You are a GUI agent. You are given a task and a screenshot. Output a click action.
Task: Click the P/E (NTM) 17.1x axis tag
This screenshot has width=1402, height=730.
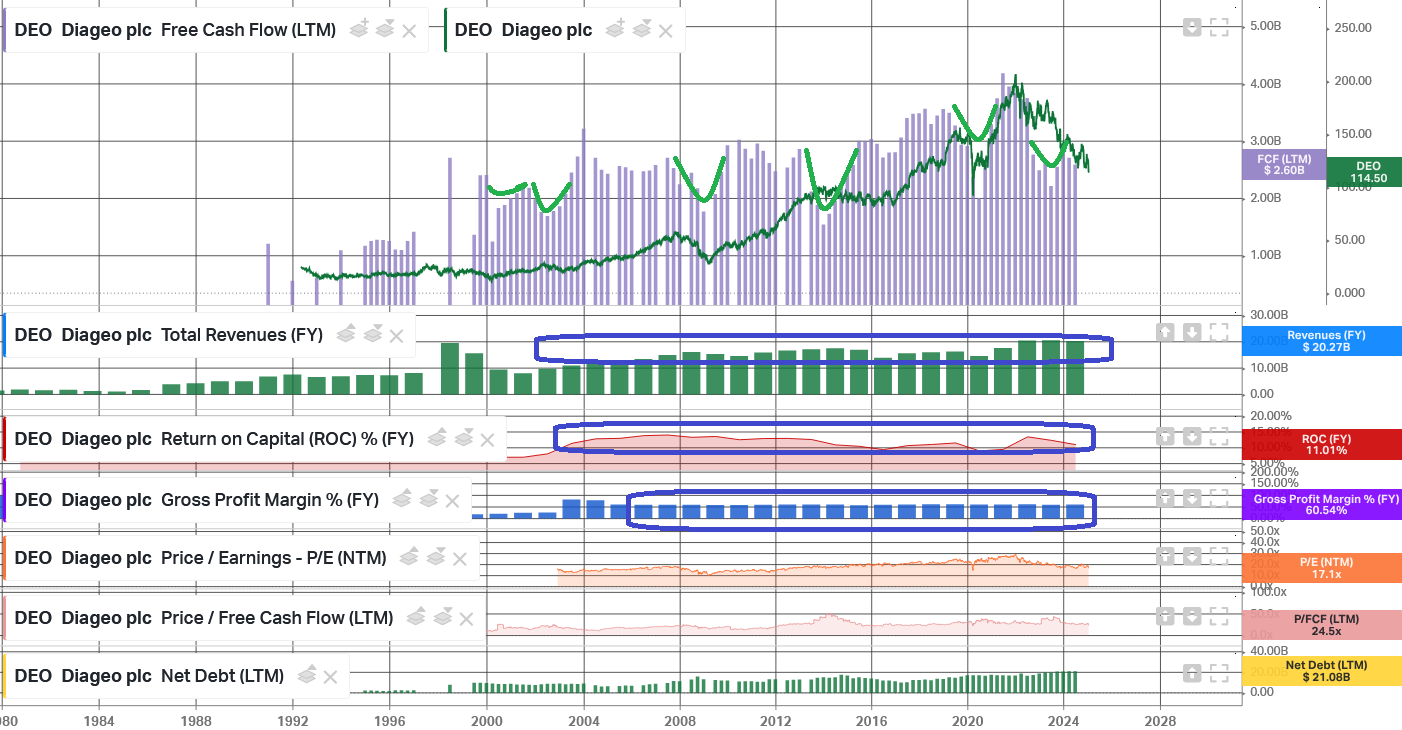[1322, 568]
